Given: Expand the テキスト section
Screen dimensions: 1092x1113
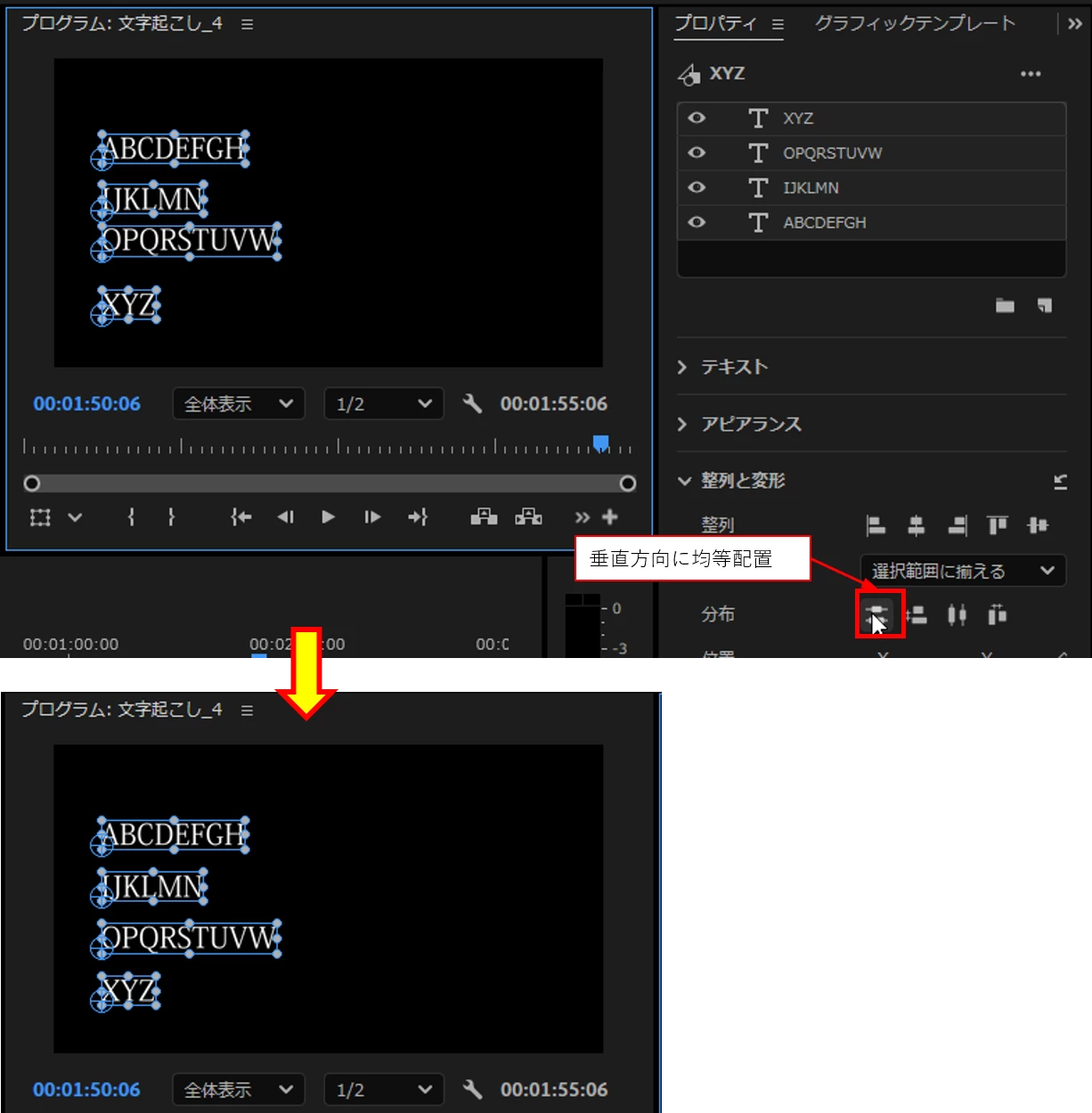Looking at the screenshot, I should pos(682,367).
